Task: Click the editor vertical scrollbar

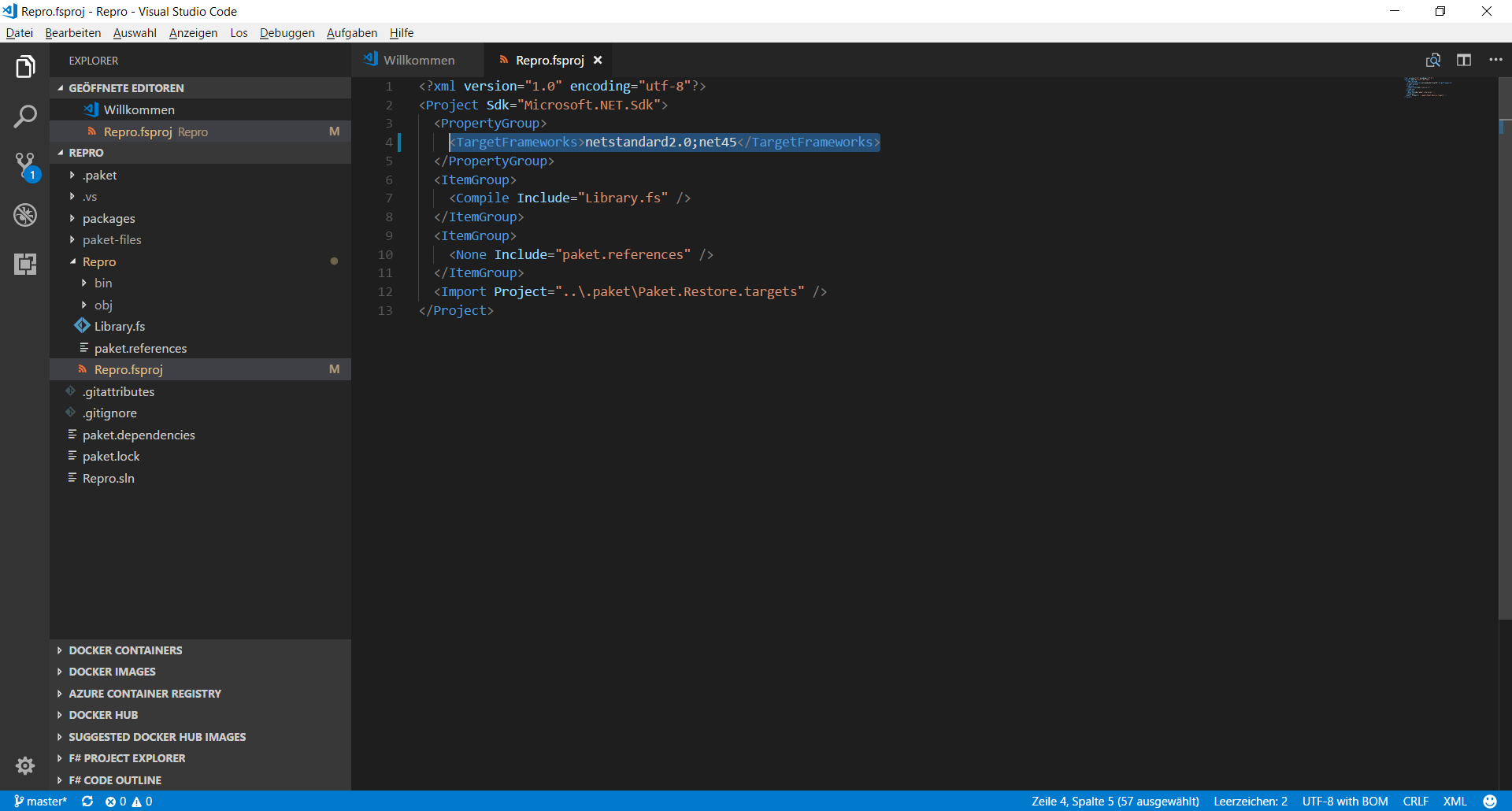Action: 1505,346
